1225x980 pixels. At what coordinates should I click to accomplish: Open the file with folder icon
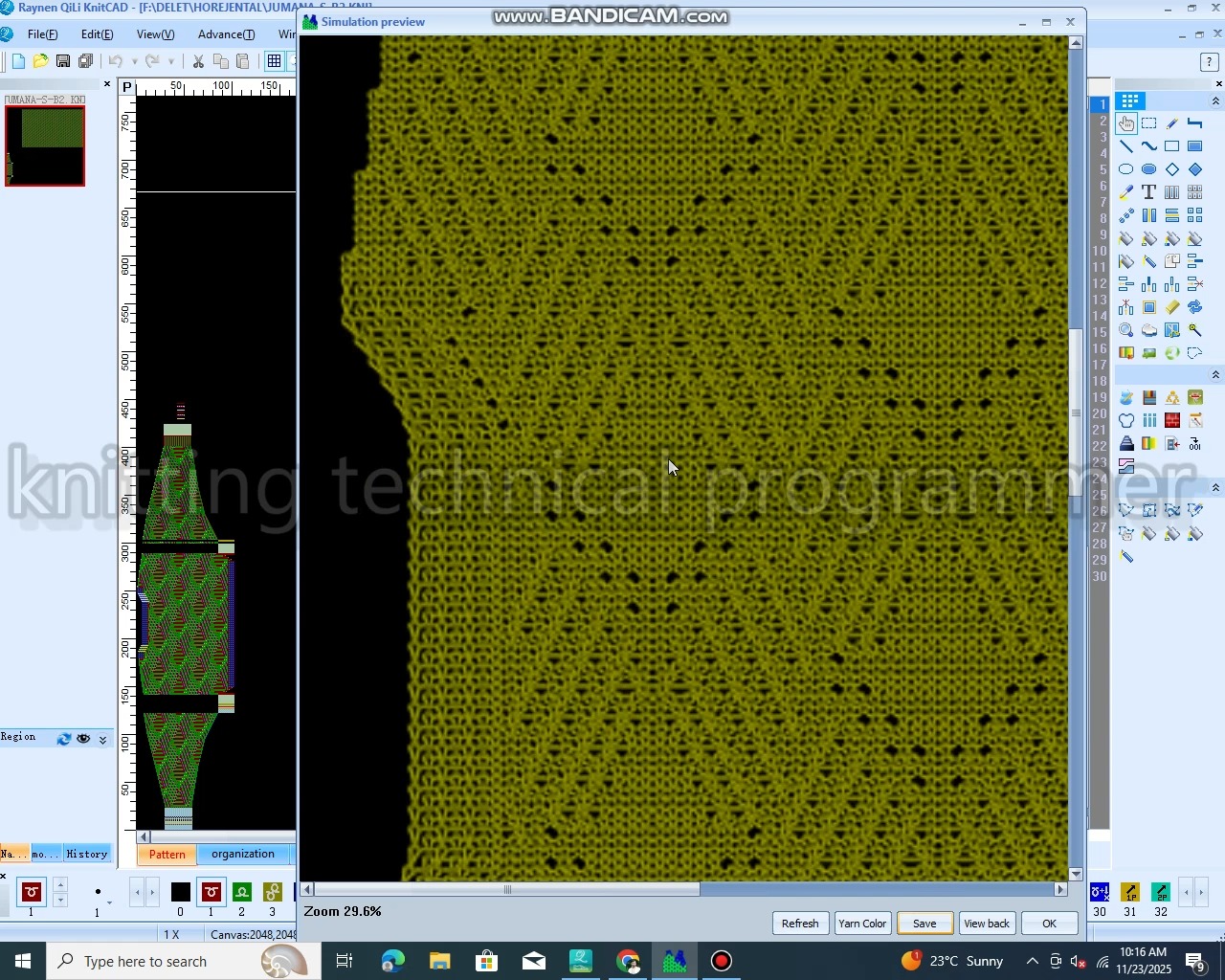pyautogui.click(x=40, y=61)
